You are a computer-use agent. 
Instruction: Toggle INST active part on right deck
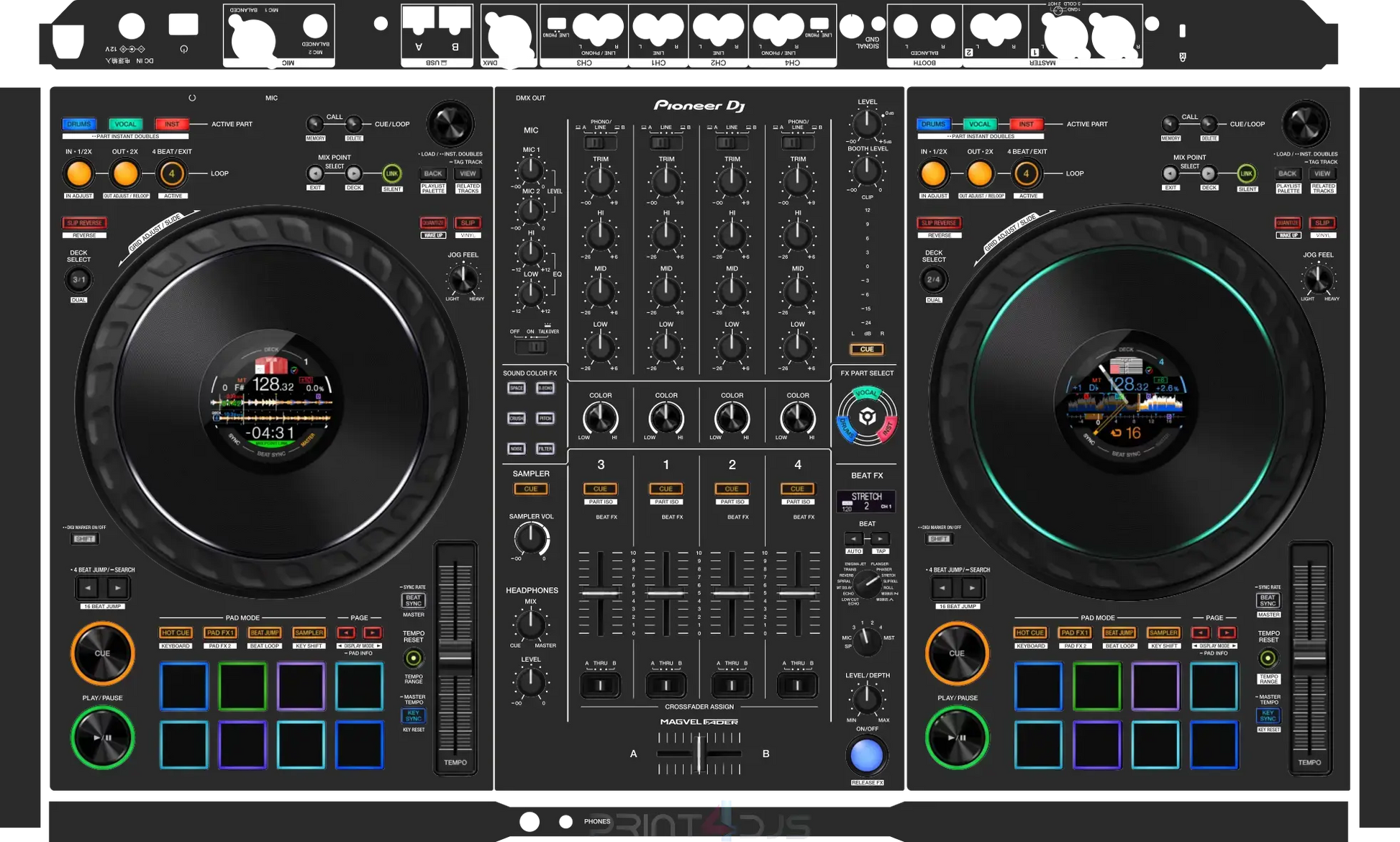(x=1026, y=124)
